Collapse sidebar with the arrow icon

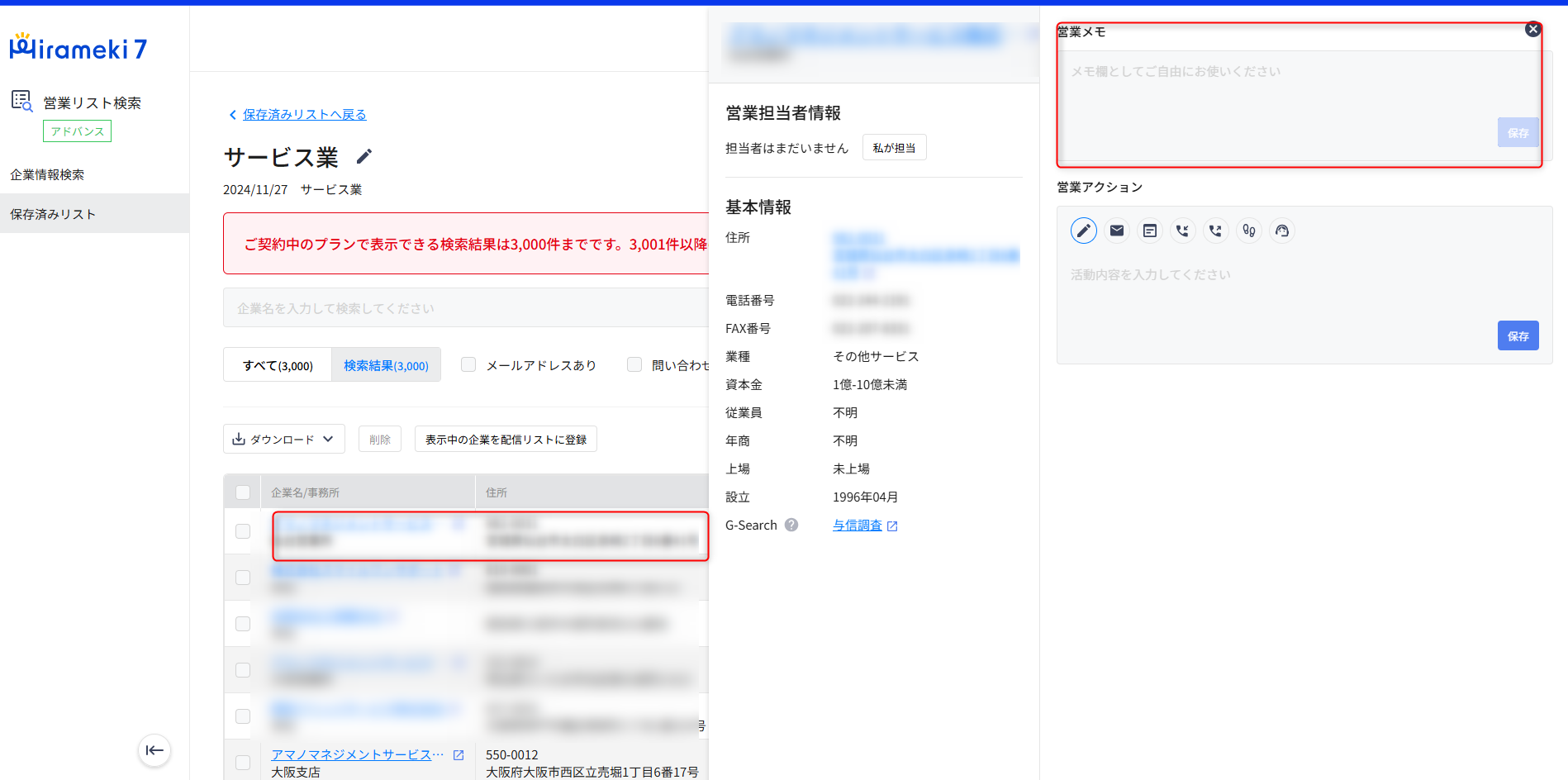154,750
